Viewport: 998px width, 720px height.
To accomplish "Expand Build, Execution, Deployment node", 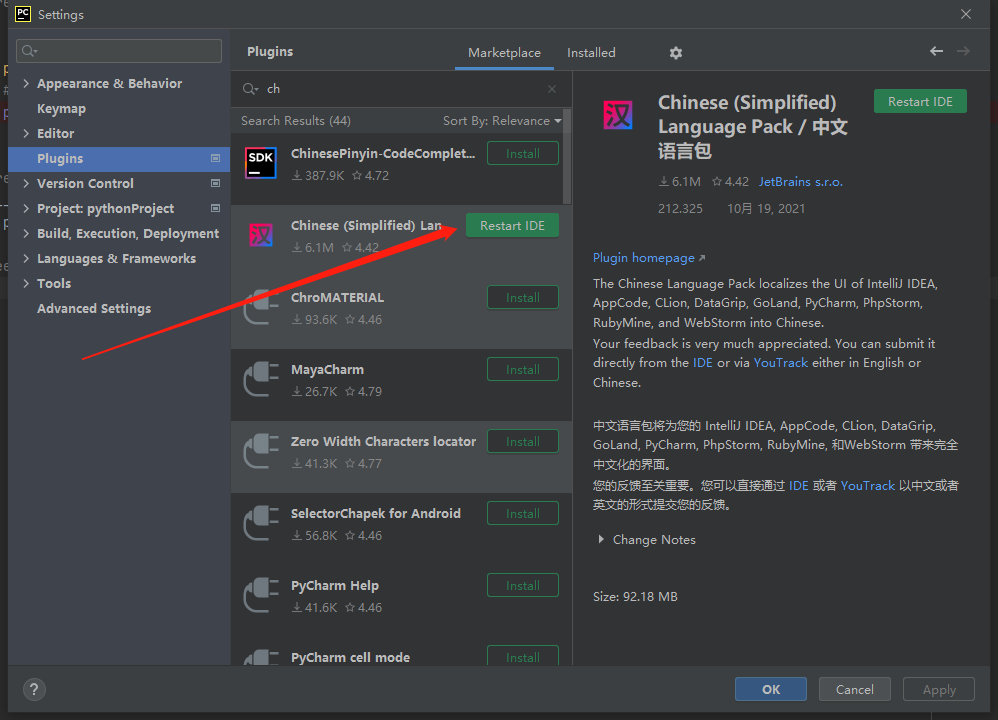I will click(26, 233).
